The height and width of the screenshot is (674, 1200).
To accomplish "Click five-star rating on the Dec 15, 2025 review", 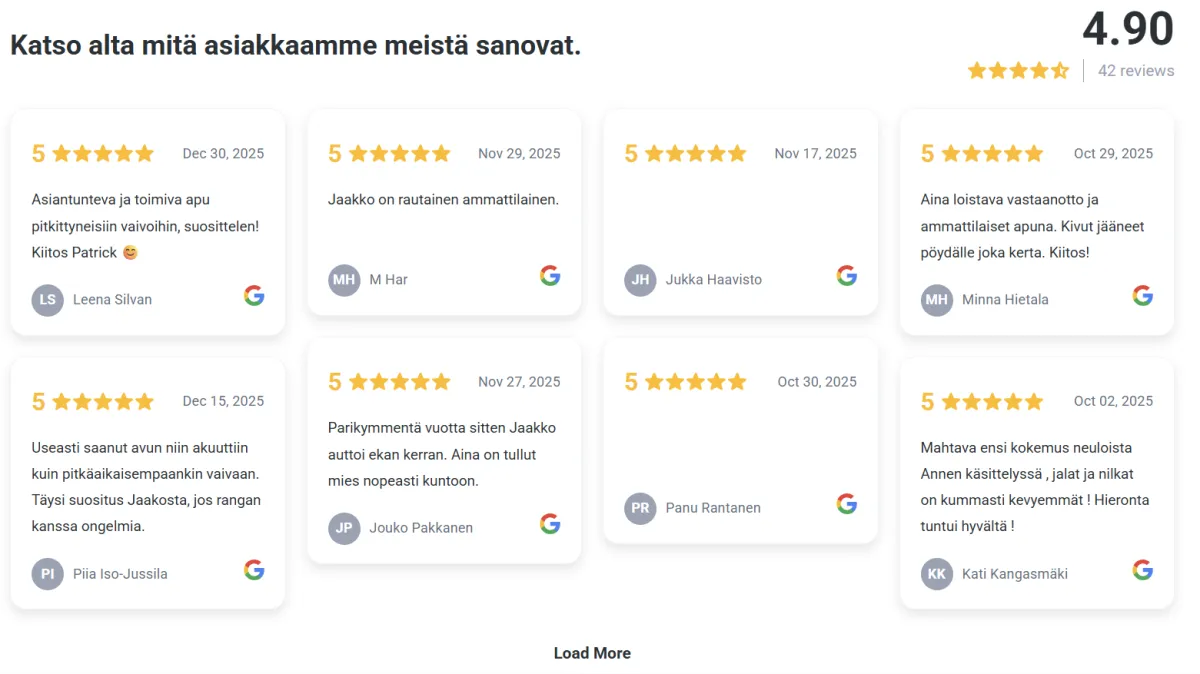I will click(x=103, y=402).
